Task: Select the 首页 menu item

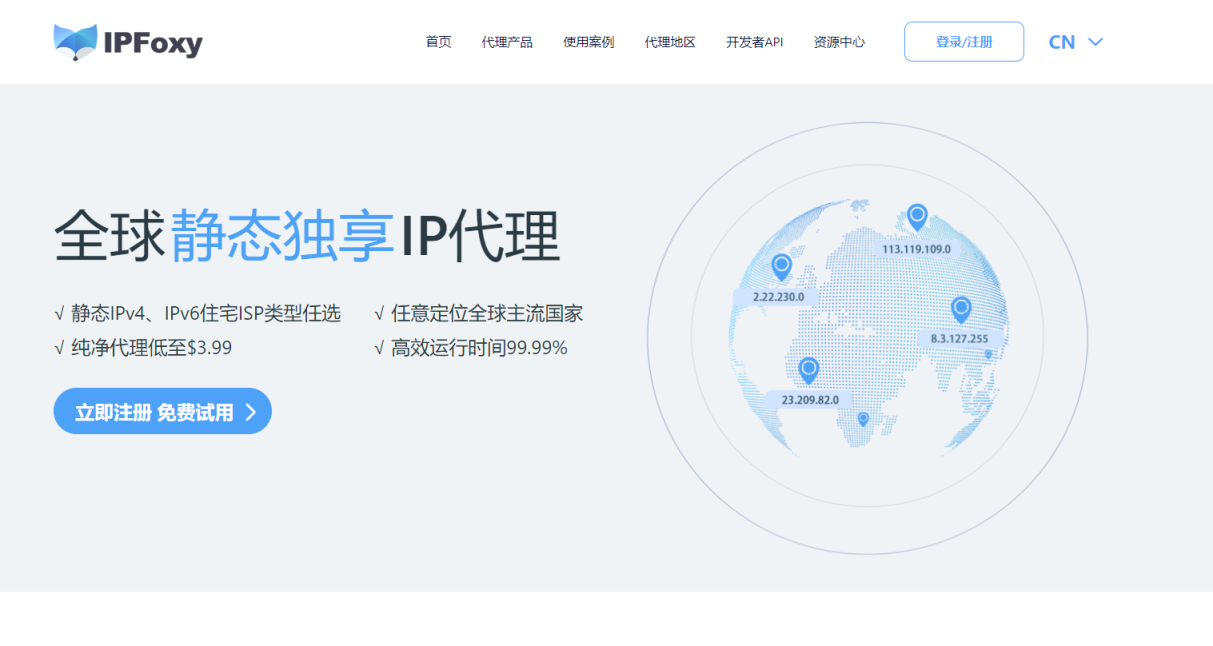Action: coord(437,42)
